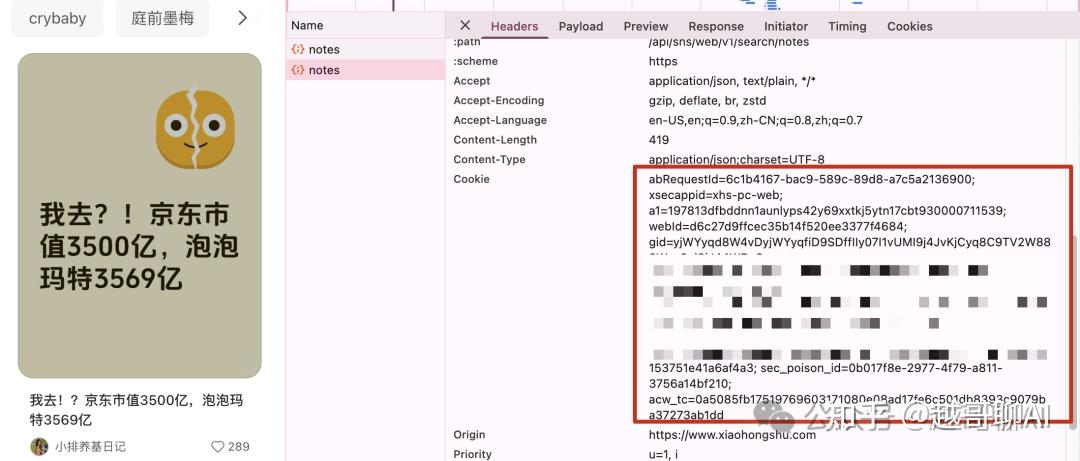Open the 京东市值3500亿 note card image
Screen dimensions: 1080x461
pos(140,216)
